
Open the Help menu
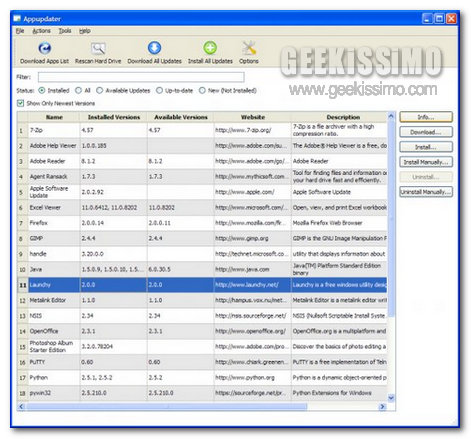pyautogui.click(x=85, y=31)
